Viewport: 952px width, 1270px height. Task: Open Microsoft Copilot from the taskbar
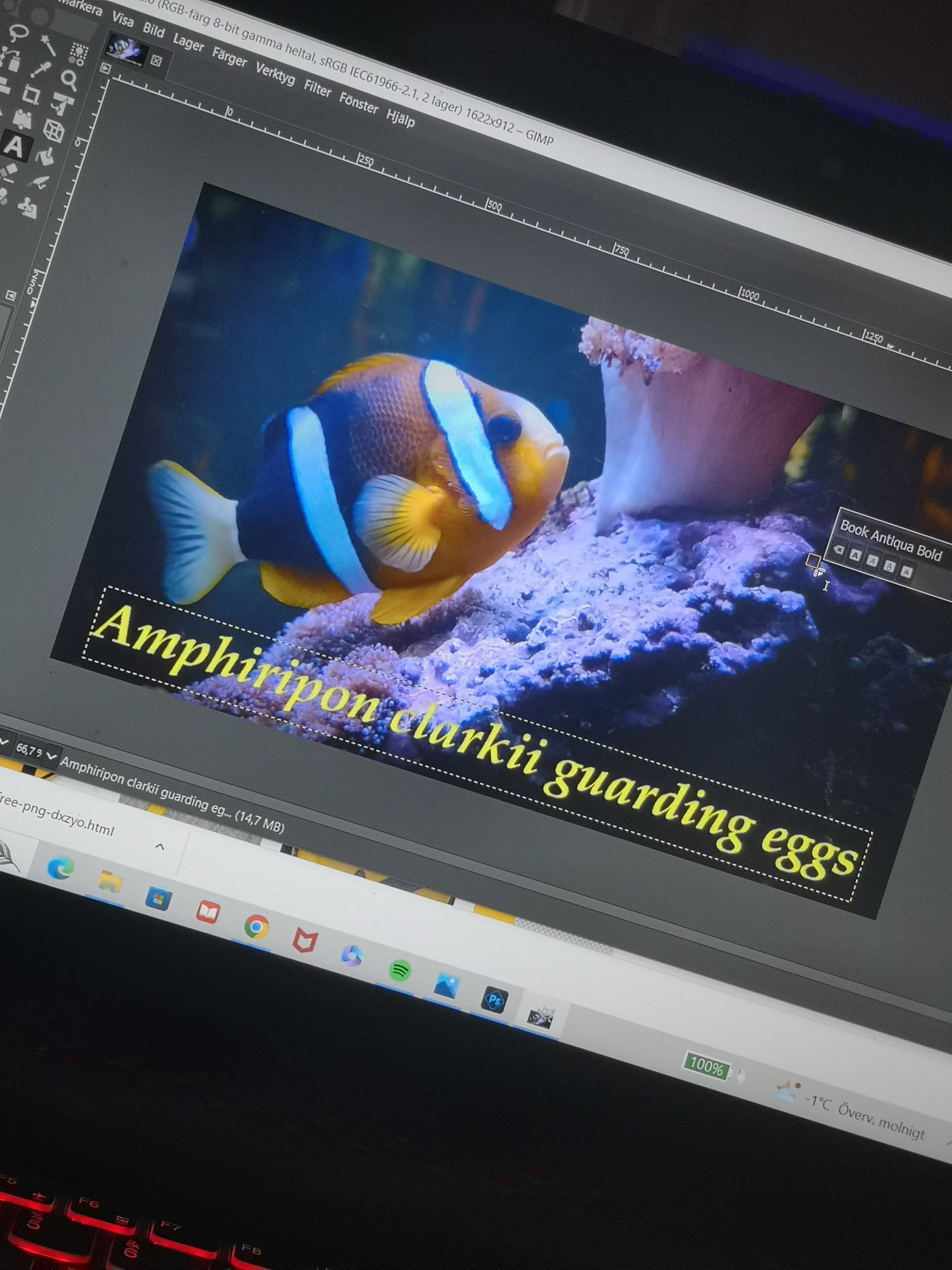click(x=351, y=956)
